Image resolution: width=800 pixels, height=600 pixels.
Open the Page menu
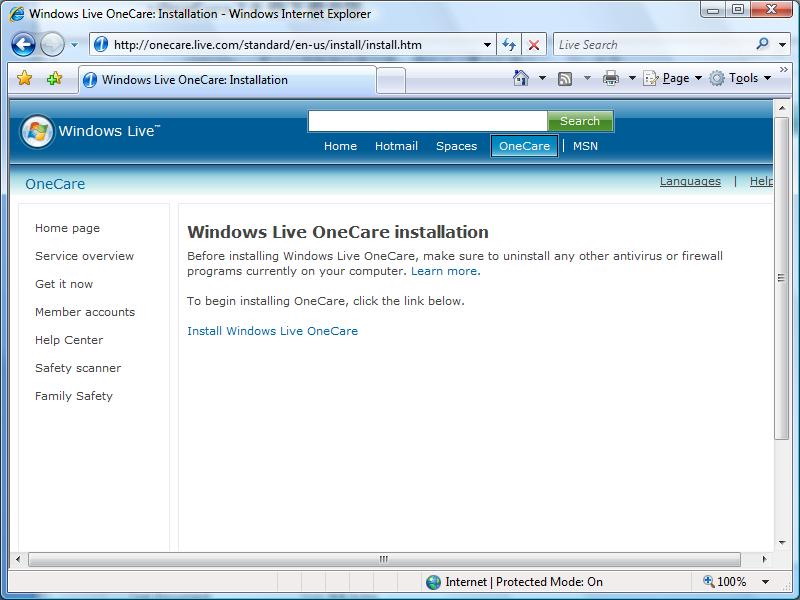[x=672, y=78]
